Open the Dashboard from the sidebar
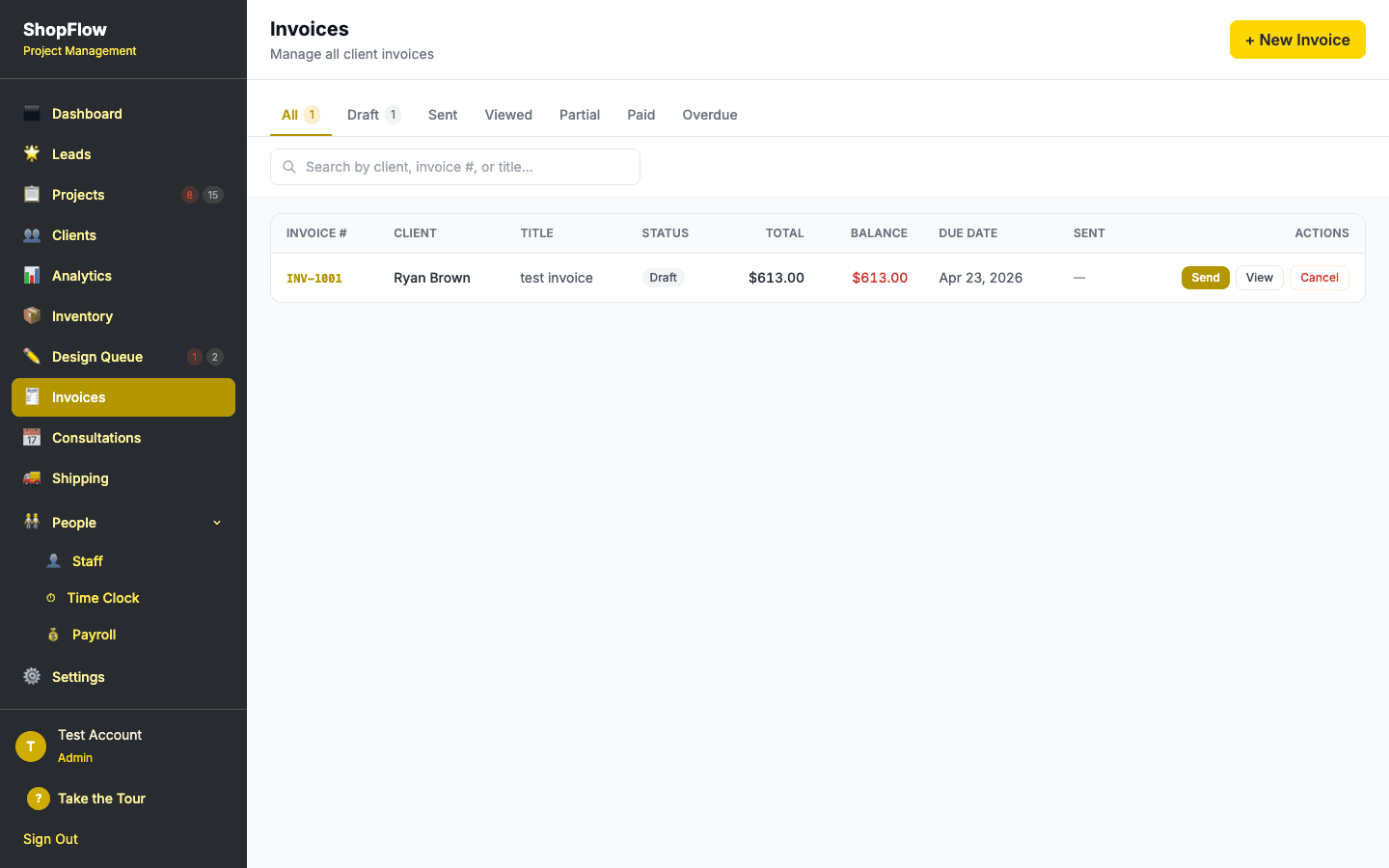The height and width of the screenshot is (868, 1389). [x=33, y=113]
